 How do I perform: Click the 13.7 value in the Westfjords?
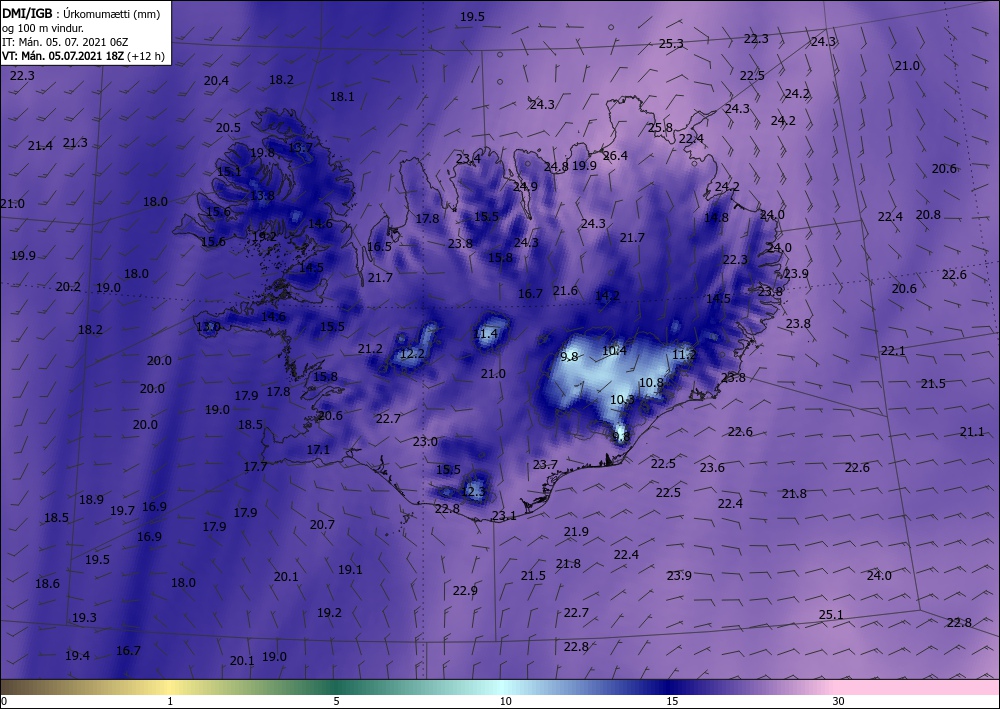point(300,148)
